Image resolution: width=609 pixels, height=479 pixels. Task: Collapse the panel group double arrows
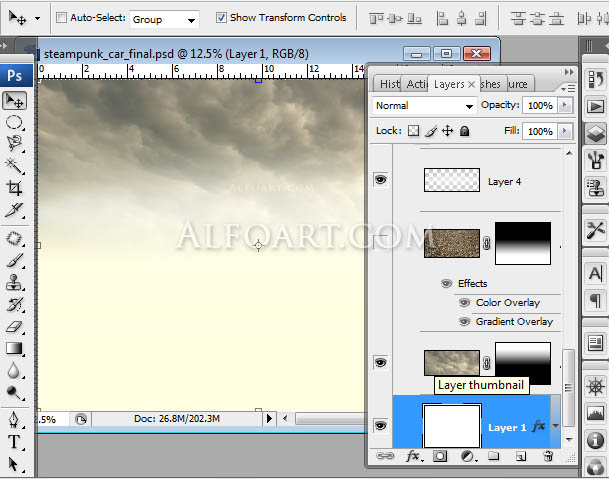tap(569, 72)
